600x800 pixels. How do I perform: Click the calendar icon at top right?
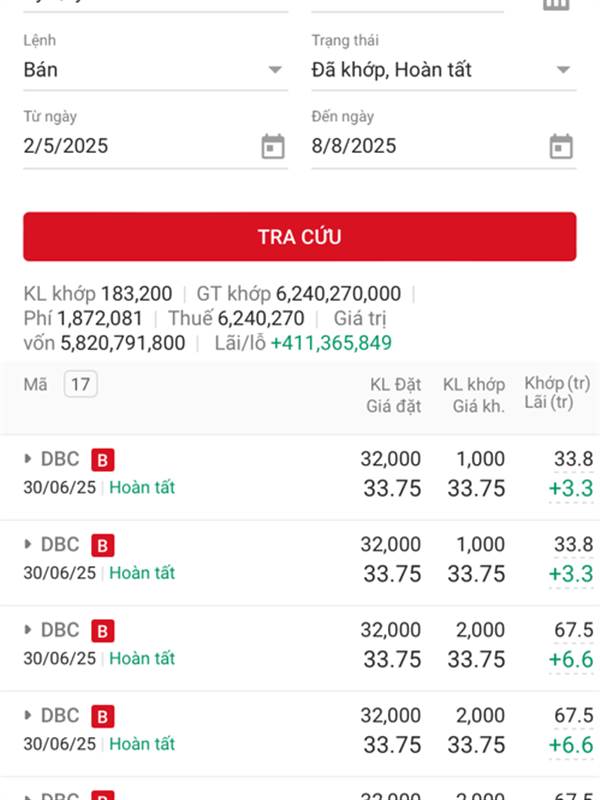coord(556,4)
